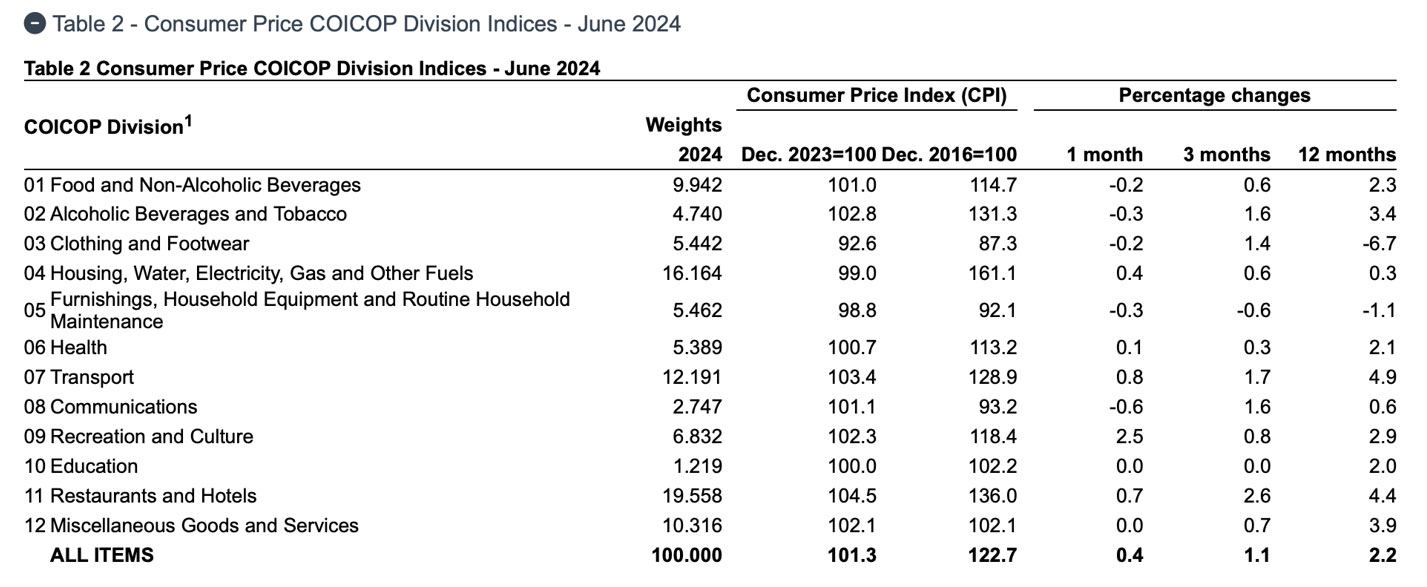
Task: Click the Recreation and Culture row label
Action: (x=151, y=437)
